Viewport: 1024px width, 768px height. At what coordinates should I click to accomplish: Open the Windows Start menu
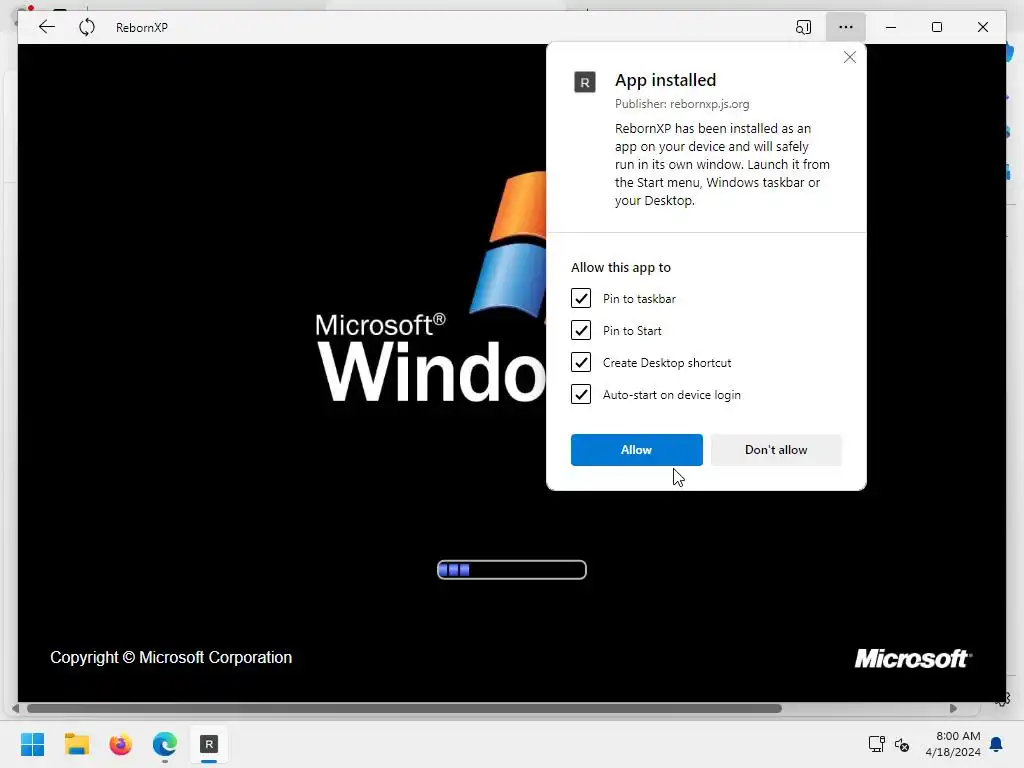pos(32,744)
